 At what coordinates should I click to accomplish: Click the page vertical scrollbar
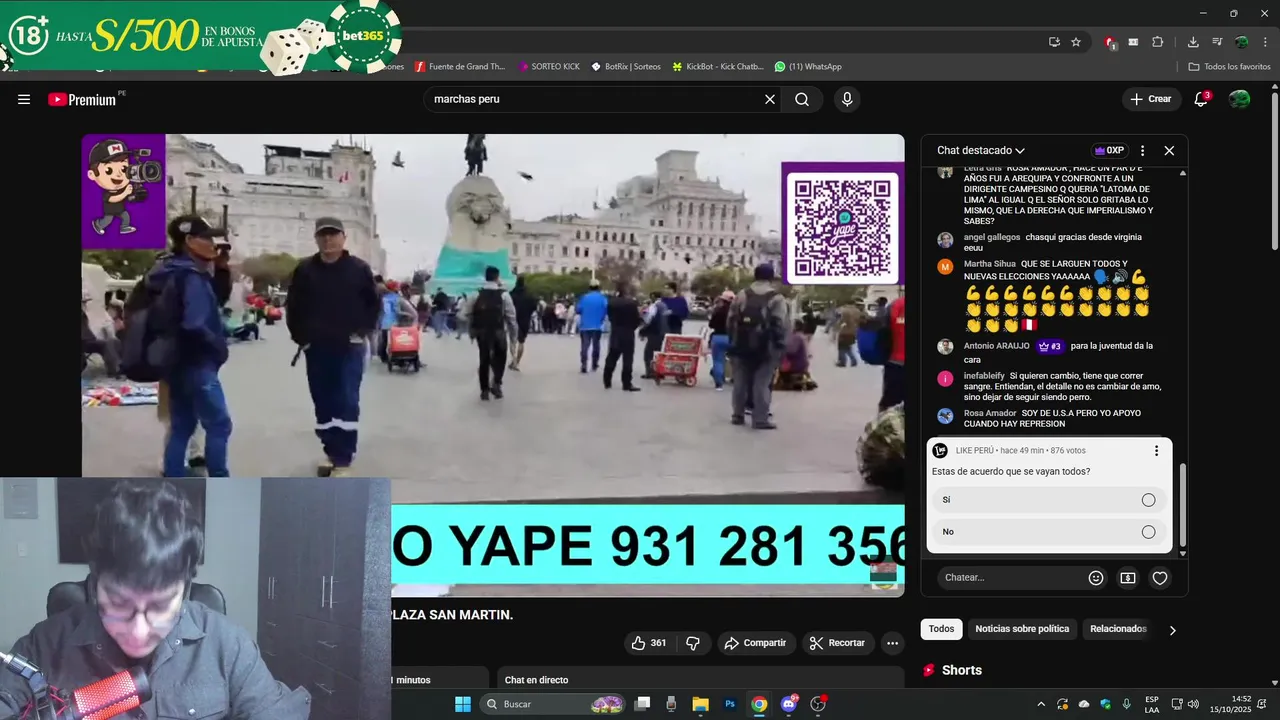pos(1274,172)
